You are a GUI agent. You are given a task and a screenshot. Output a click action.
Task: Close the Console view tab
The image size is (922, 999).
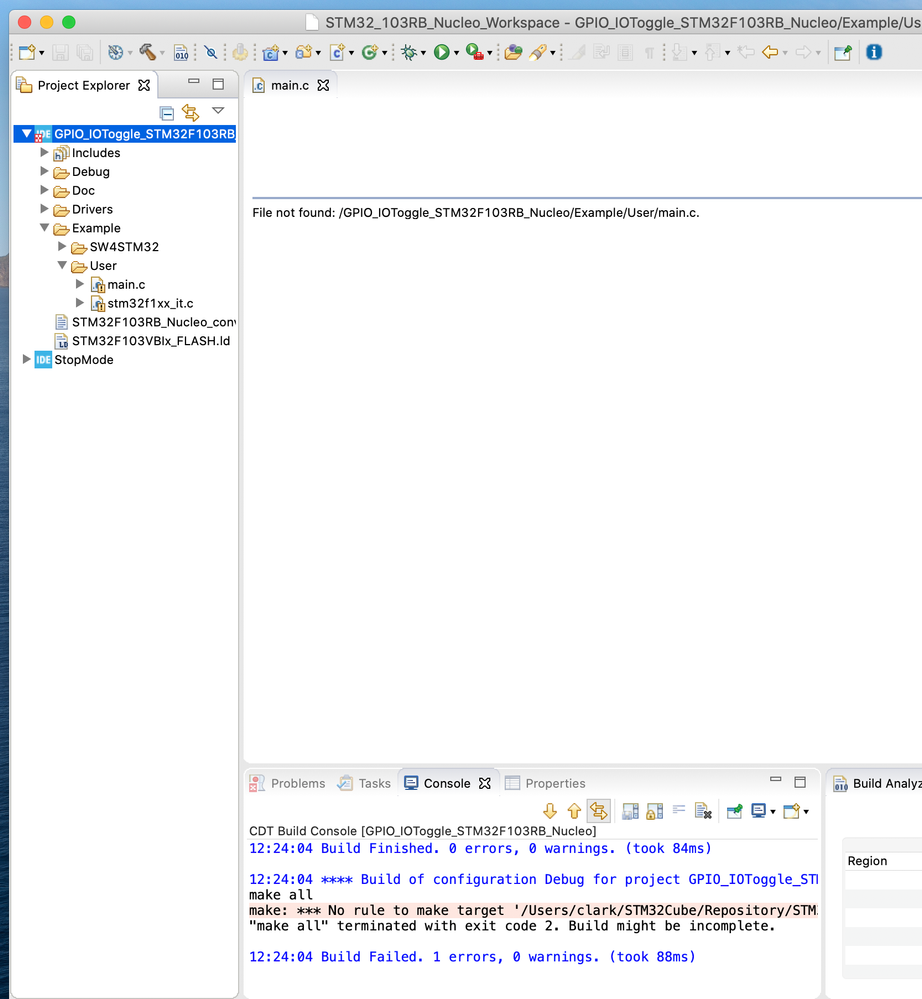click(x=485, y=783)
